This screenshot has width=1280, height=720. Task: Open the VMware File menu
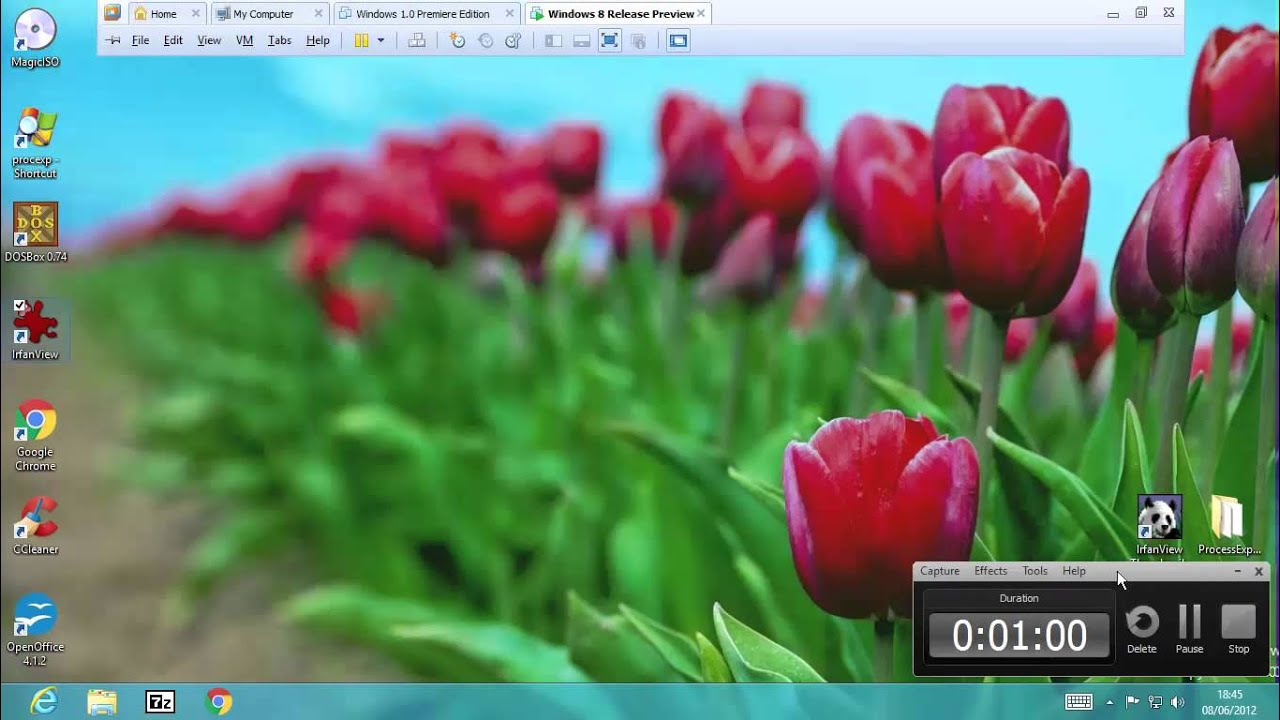click(x=140, y=41)
